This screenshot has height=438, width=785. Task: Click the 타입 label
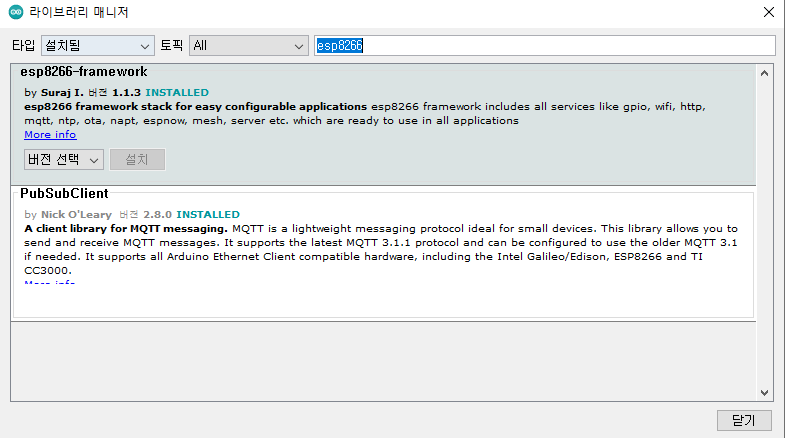(x=24, y=46)
